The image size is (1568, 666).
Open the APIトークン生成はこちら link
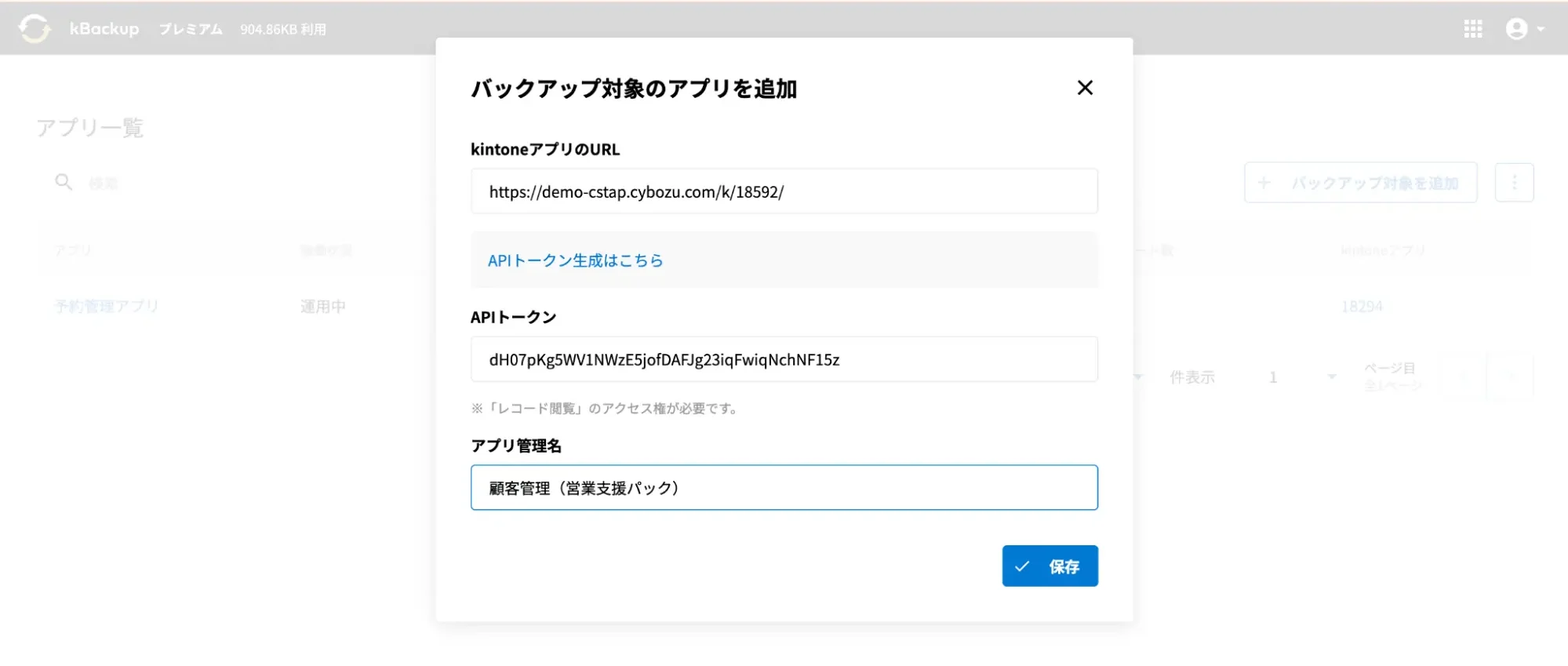(575, 260)
